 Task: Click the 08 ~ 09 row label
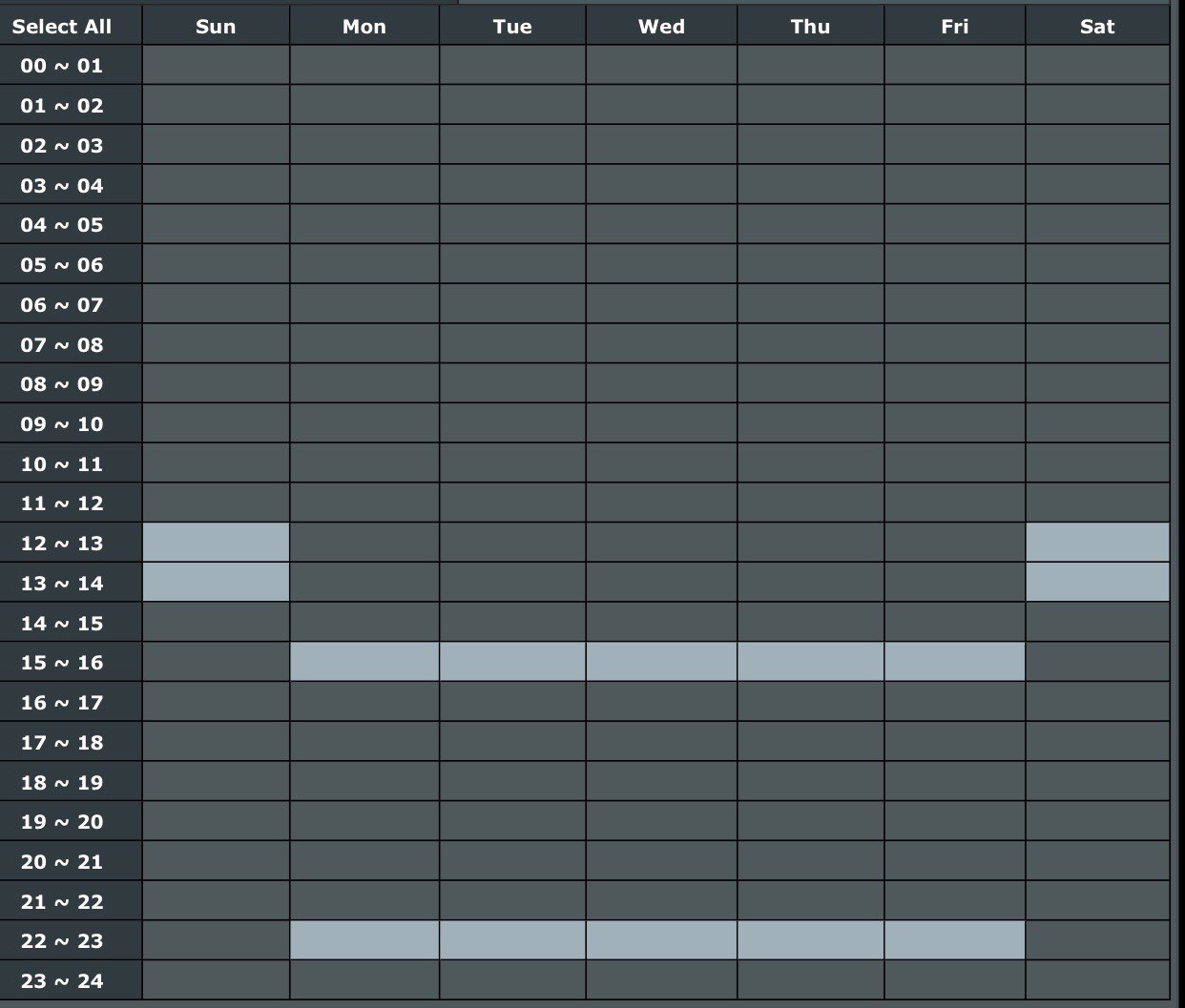click(62, 384)
